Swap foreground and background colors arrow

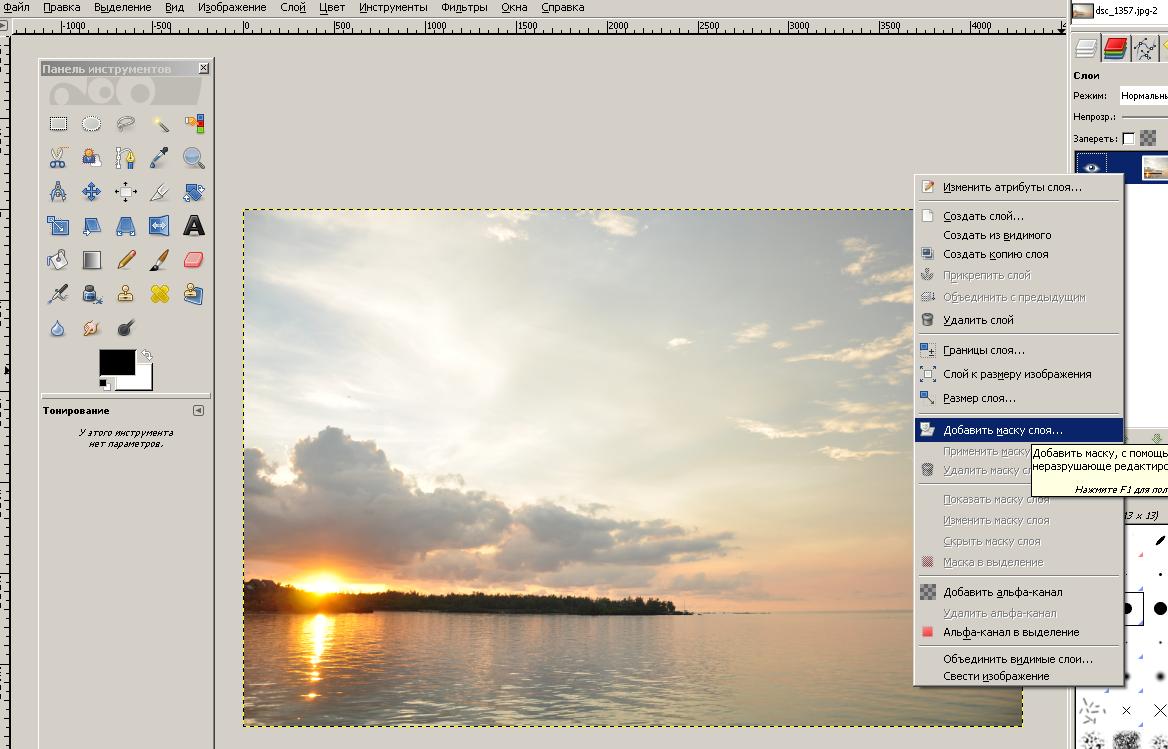[x=147, y=355]
